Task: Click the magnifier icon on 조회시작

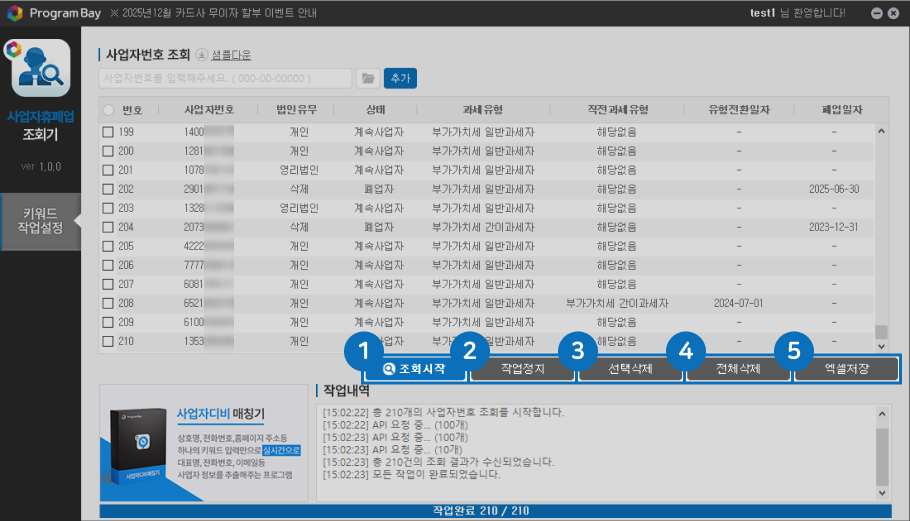Action: 389,369
